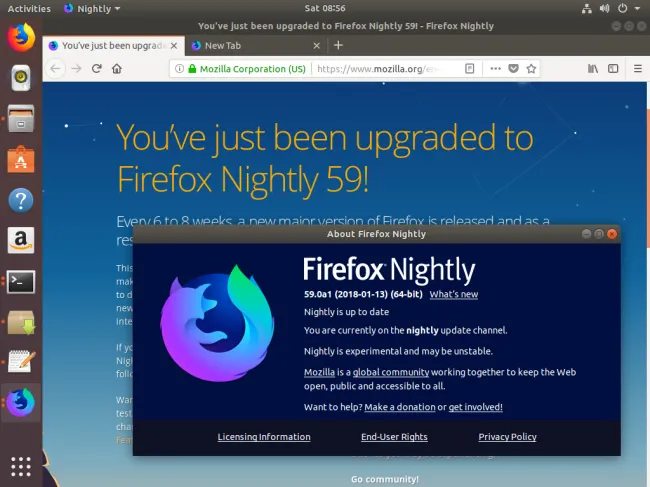This screenshot has height=487, width=650.
Task: Open the Firefox hamburger menu
Action: point(638,69)
